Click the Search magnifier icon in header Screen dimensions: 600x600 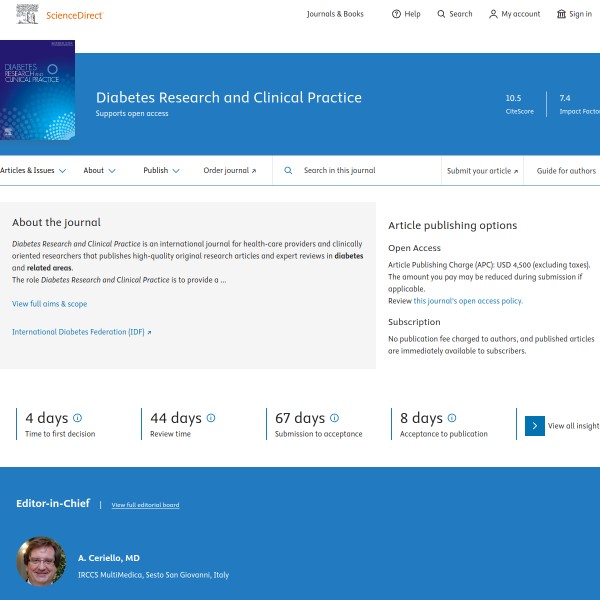(x=441, y=14)
